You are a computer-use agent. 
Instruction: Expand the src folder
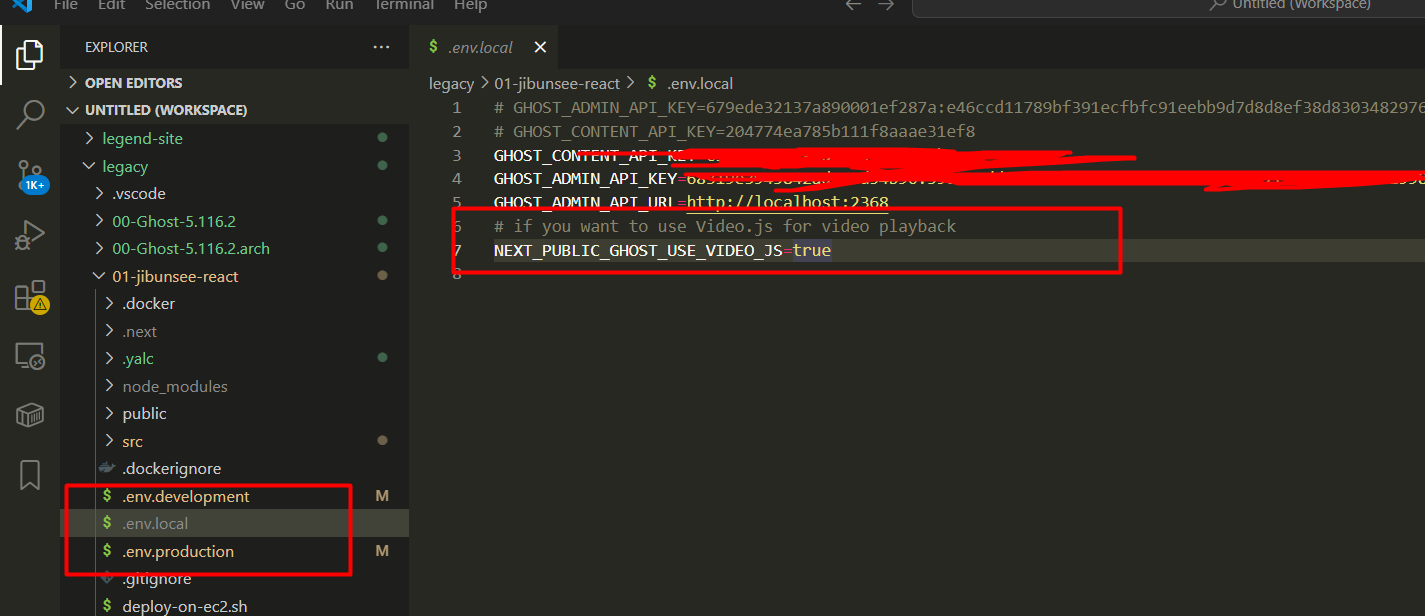pyautogui.click(x=132, y=441)
